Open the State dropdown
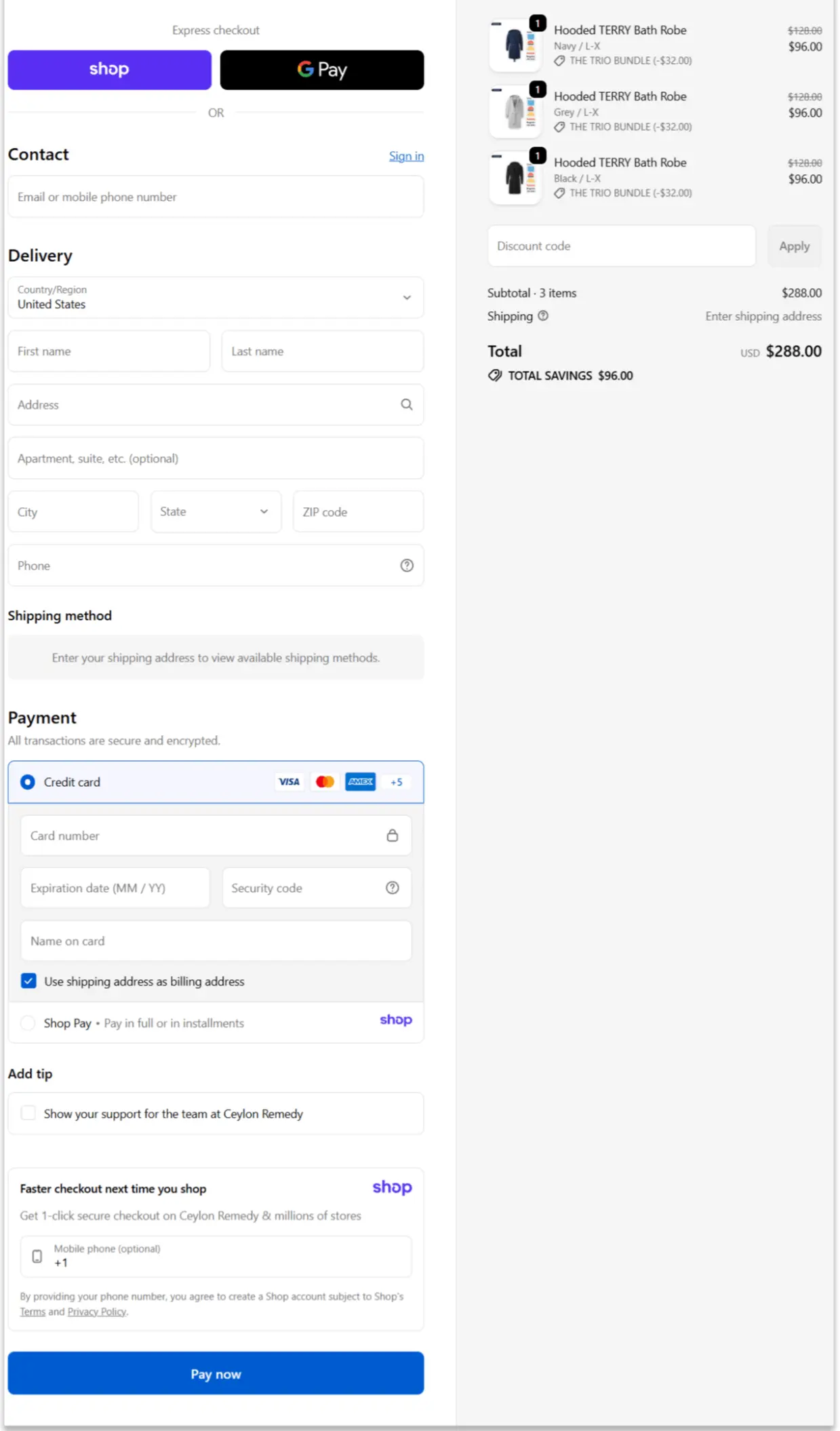Viewport: 840px width, 1431px height. tap(216, 511)
